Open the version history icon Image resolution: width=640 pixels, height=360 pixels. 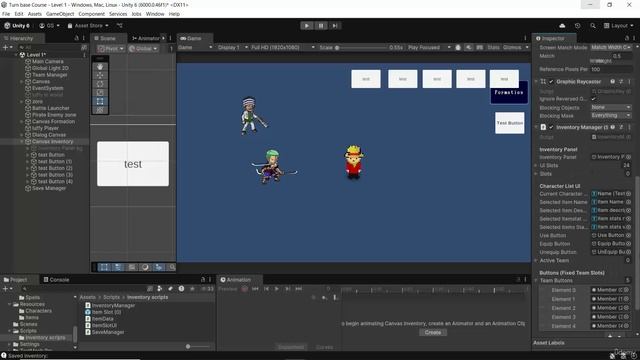[577, 26]
